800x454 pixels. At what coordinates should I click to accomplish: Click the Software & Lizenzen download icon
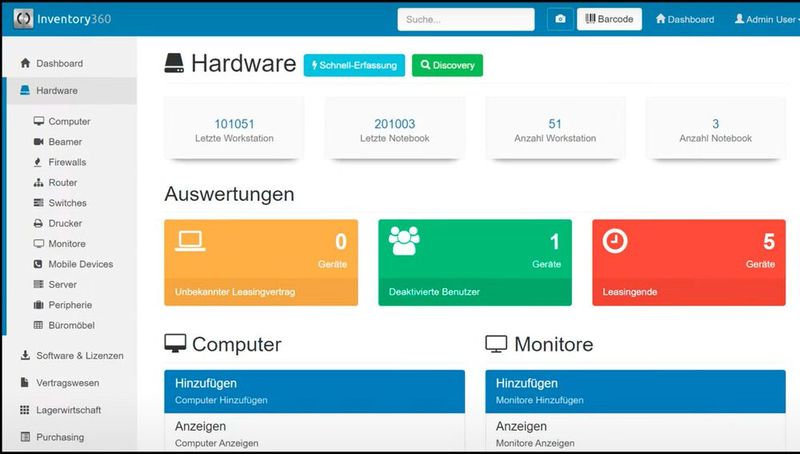click(x=25, y=355)
